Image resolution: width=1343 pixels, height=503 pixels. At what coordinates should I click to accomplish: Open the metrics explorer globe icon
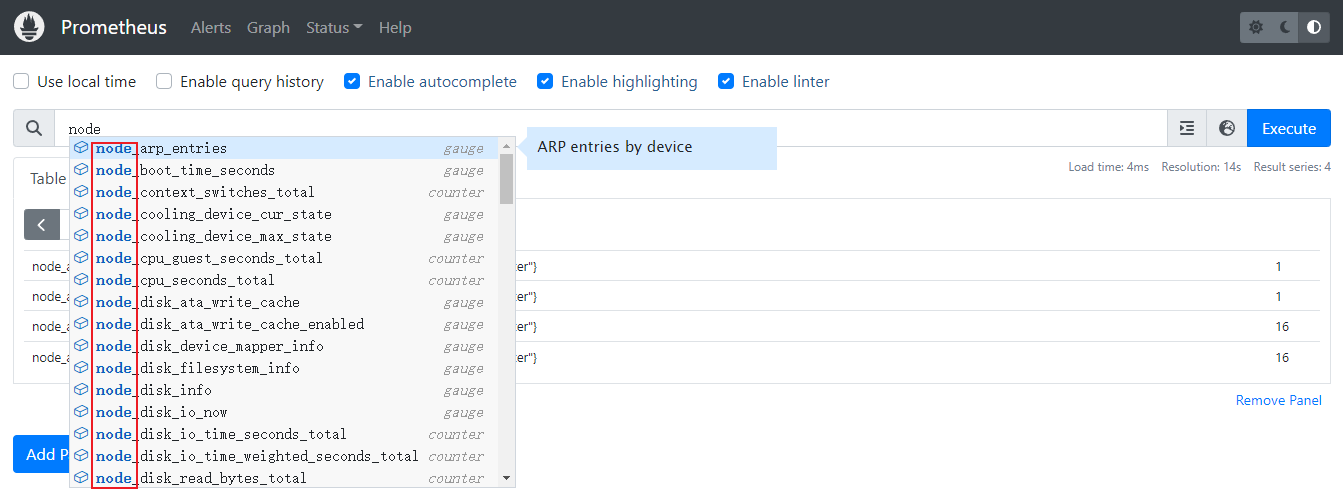coord(1227,128)
